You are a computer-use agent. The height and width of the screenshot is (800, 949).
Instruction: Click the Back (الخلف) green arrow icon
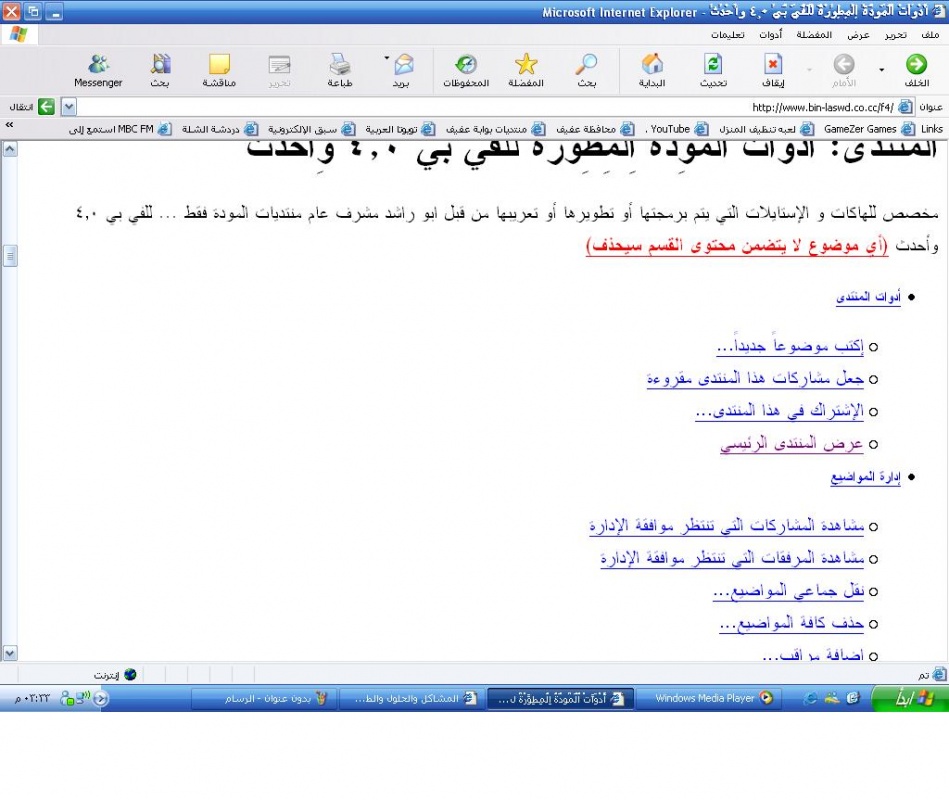point(916,66)
